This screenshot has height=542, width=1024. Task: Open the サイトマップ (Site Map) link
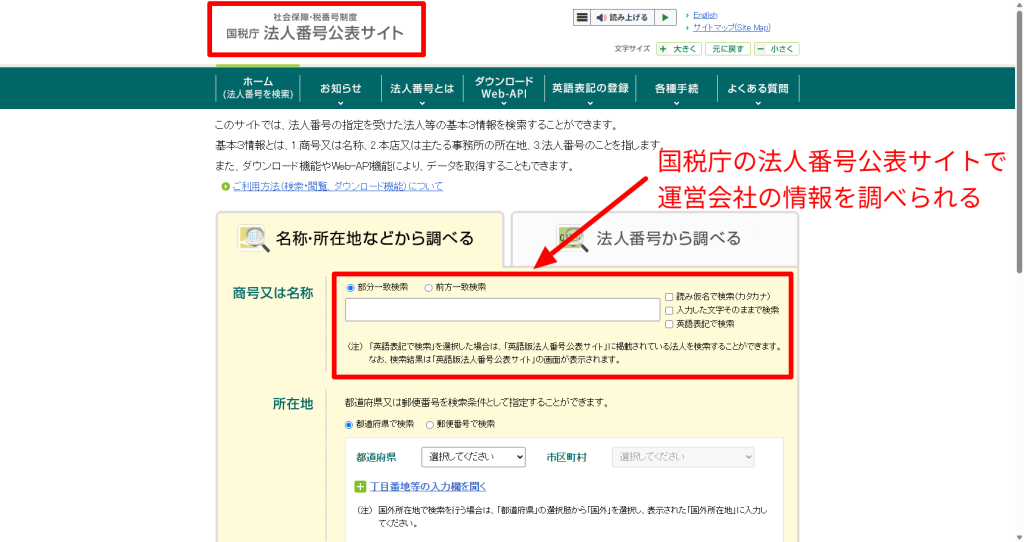click(731, 27)
